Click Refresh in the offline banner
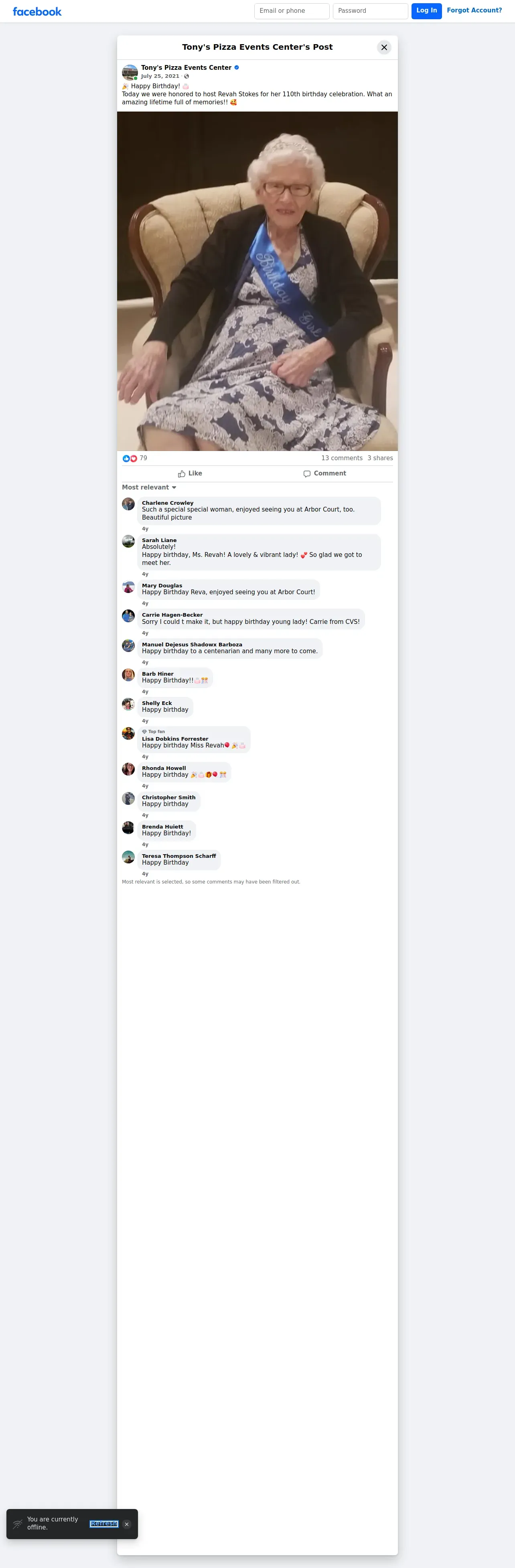Screen dimensions: 515x1568 tap(104, 1523)
